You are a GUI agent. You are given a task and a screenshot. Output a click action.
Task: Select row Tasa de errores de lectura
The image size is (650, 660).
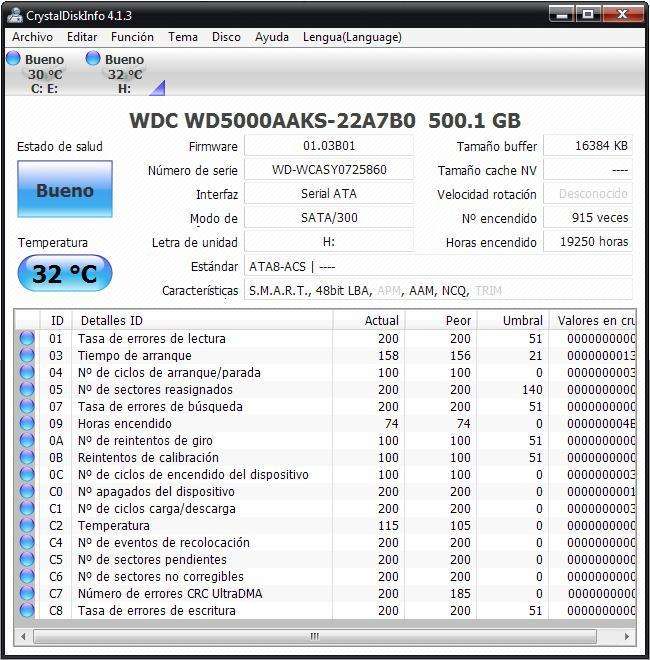pyautogui.click(x=325, y=338)
